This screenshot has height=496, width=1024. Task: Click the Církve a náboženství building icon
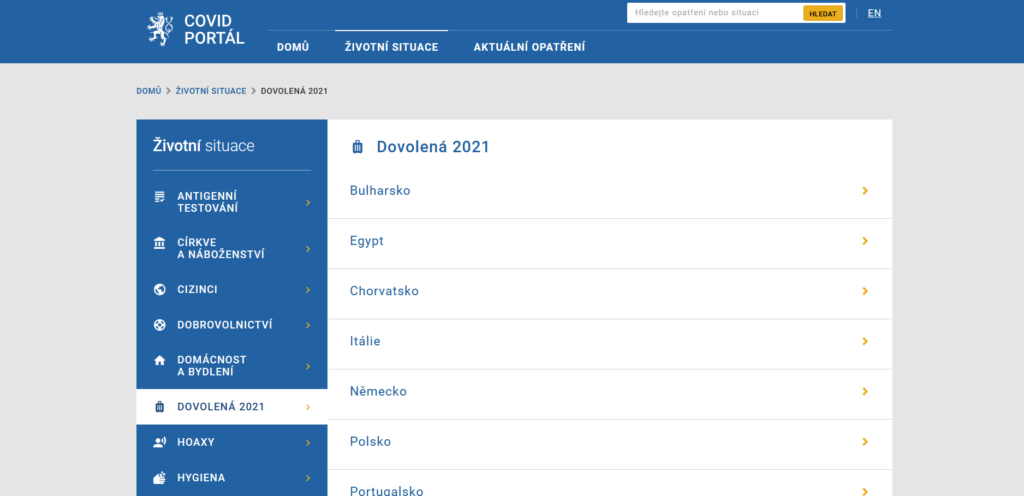pyautogui.click(x=159, y=243)
